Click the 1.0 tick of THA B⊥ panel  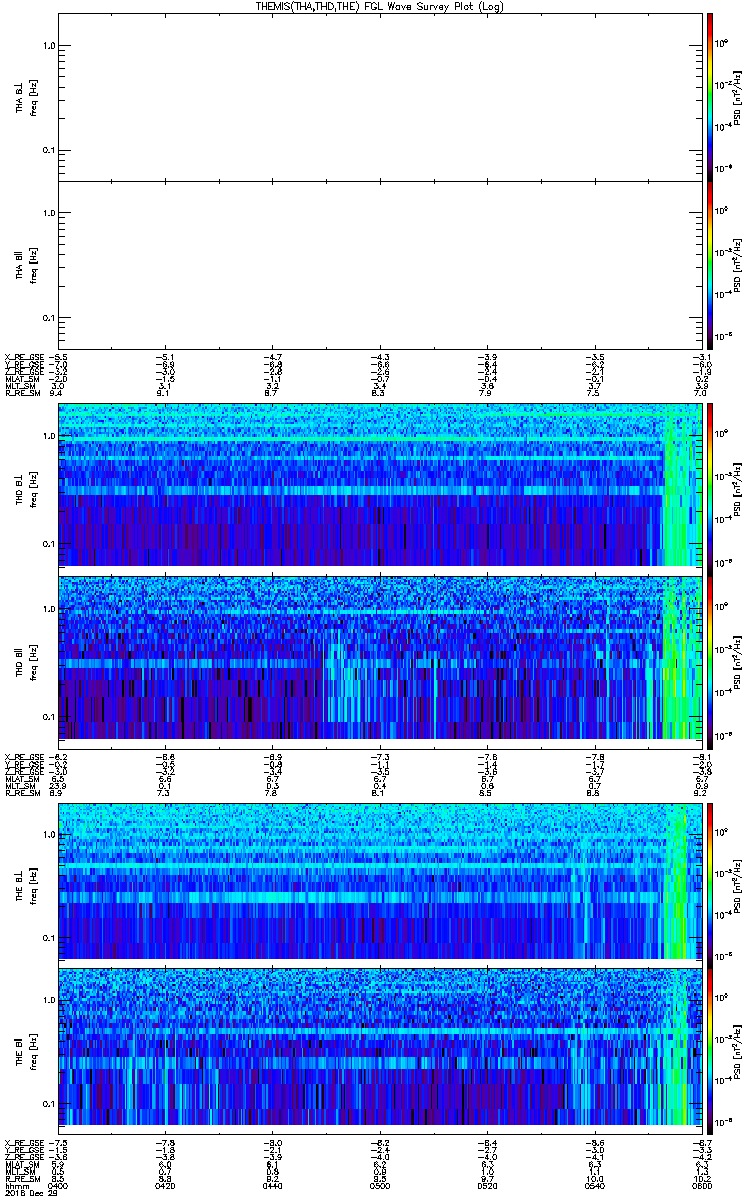point(49,46)
